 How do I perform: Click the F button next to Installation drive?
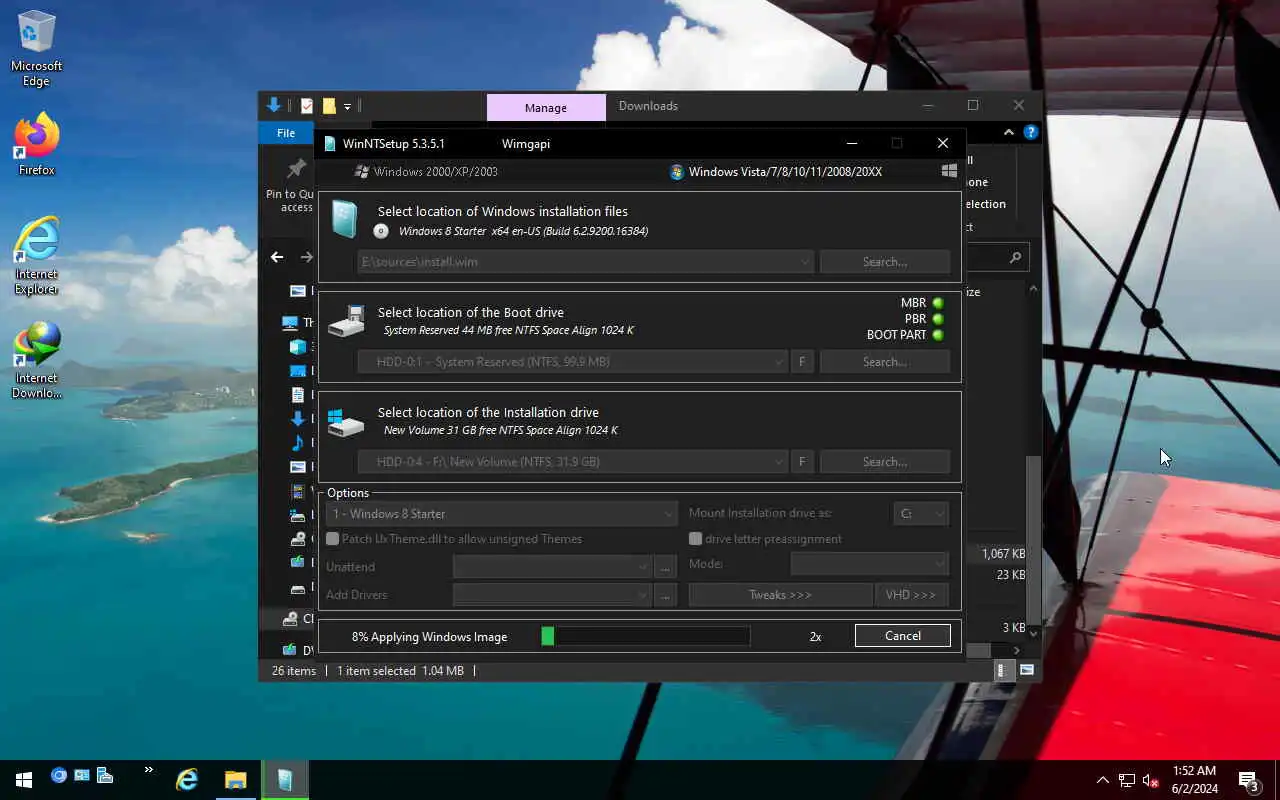coord(802,462)
